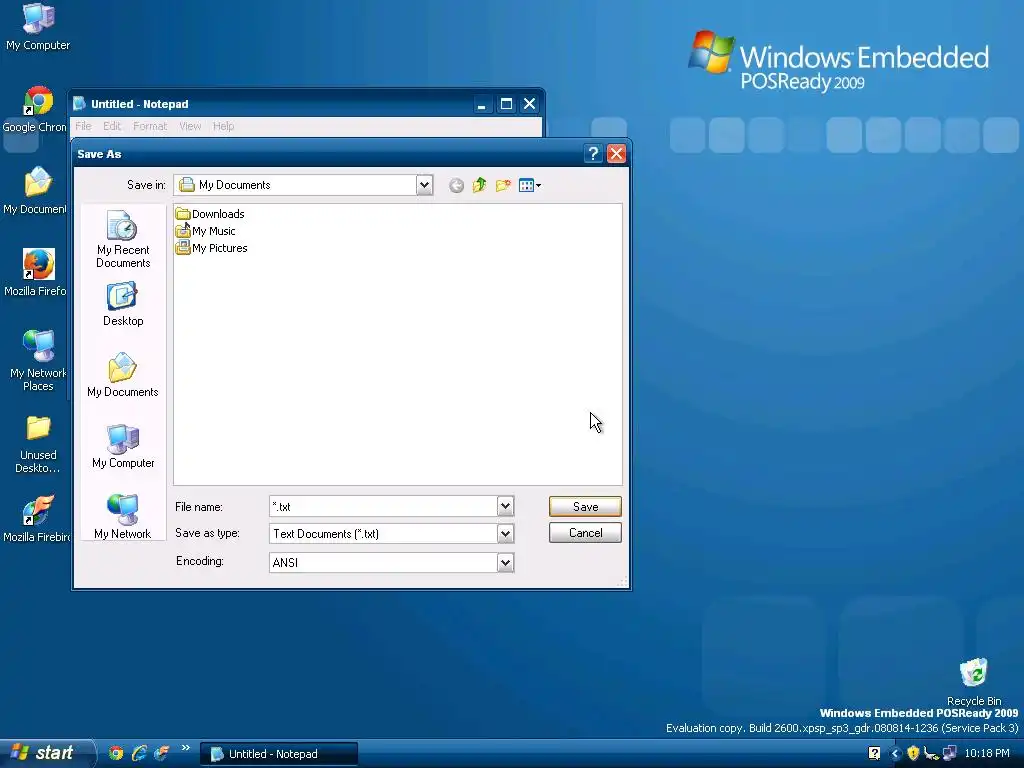Select My Network Places desktop icon
Image resolution: width=1024 pixels, height=768 pixels.
point(38,361)
